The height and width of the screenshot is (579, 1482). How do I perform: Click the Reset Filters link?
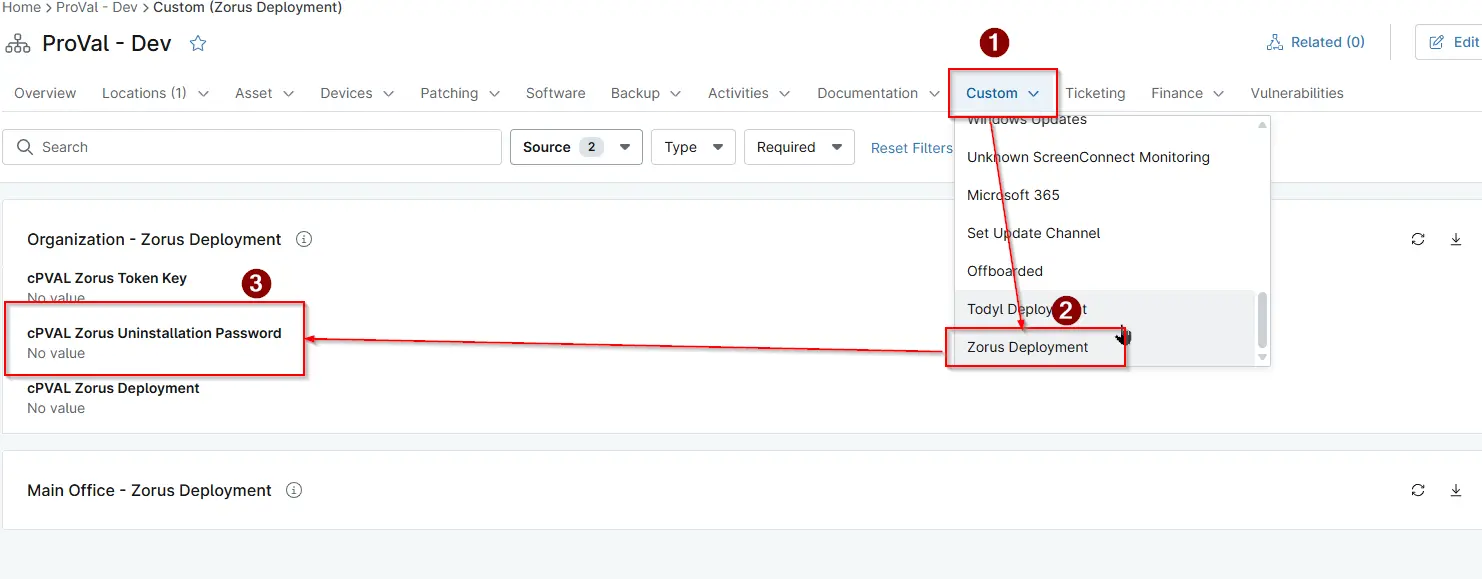tap(912, 148)
